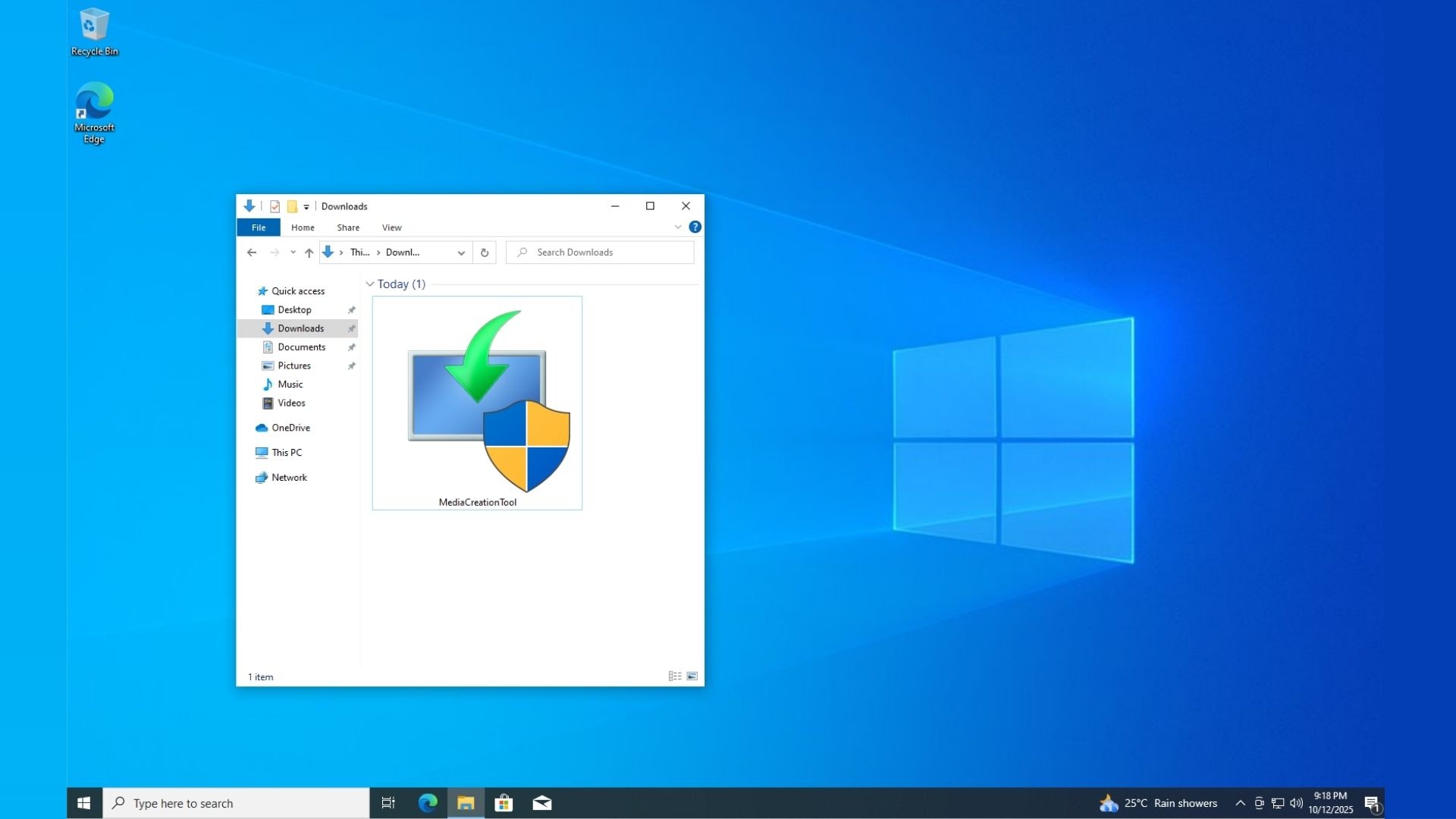1456x819 pixels.
Task: Switch to Large icons view in status bar
Action: (692, 676)
